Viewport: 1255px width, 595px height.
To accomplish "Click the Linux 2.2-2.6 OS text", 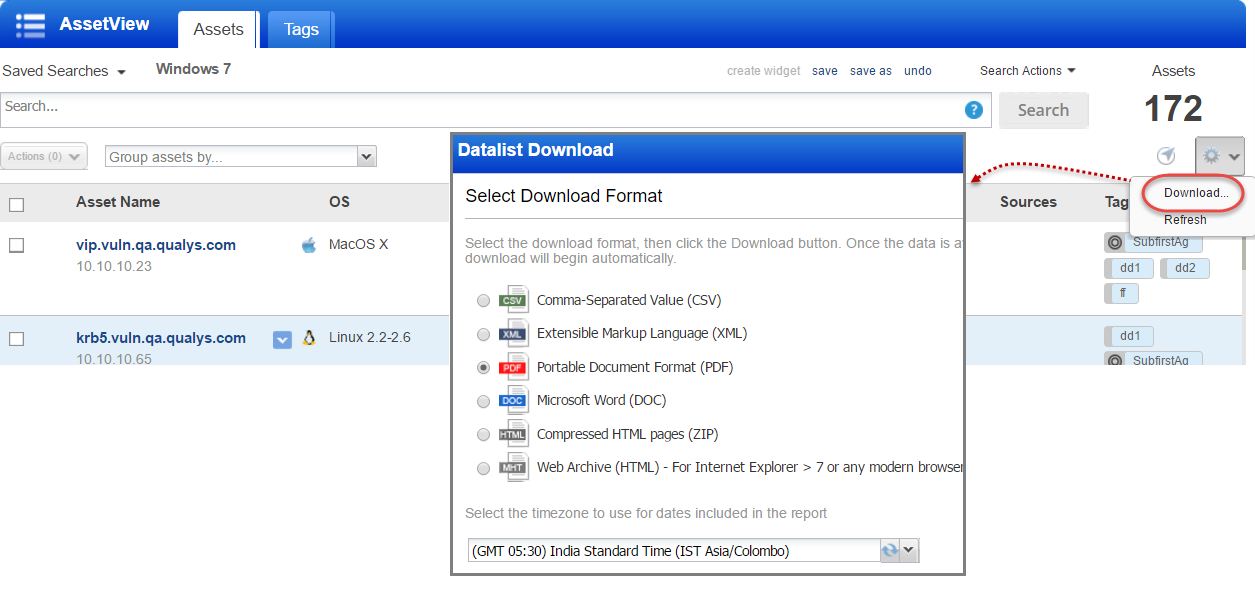I will 370,338.
